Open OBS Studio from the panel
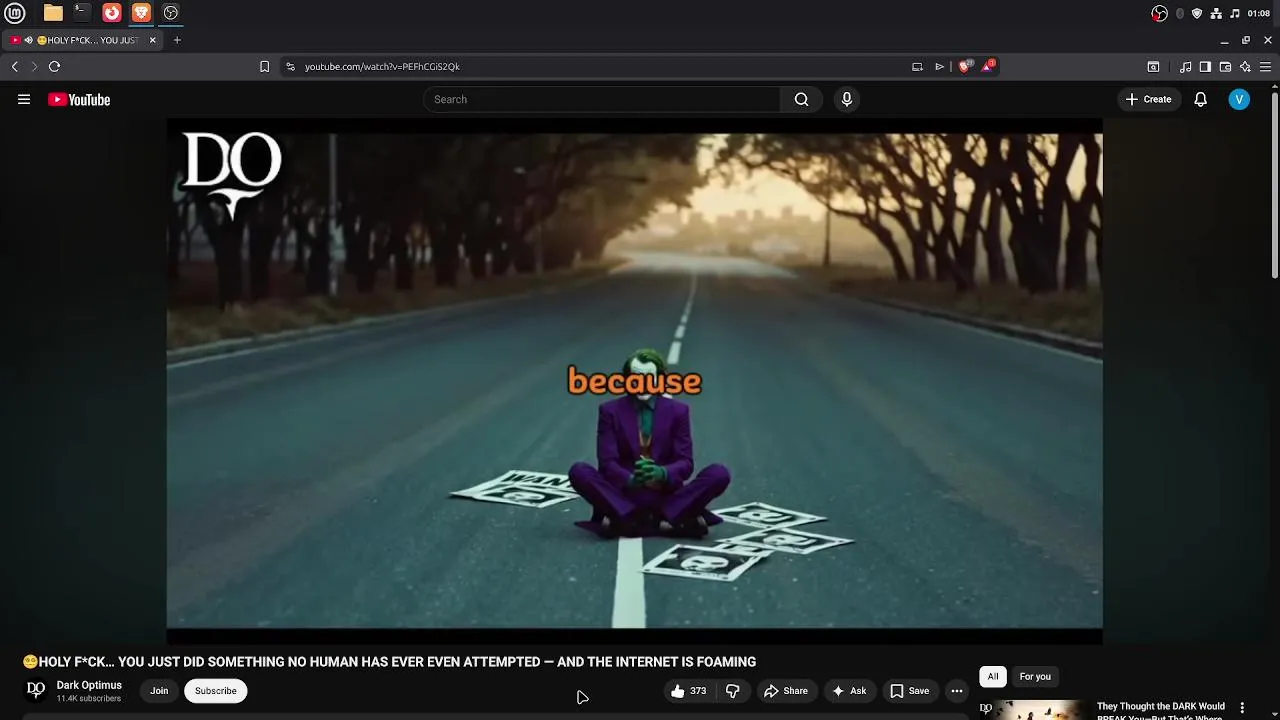Screen dimensions: 1280x720 pos(171,13)
